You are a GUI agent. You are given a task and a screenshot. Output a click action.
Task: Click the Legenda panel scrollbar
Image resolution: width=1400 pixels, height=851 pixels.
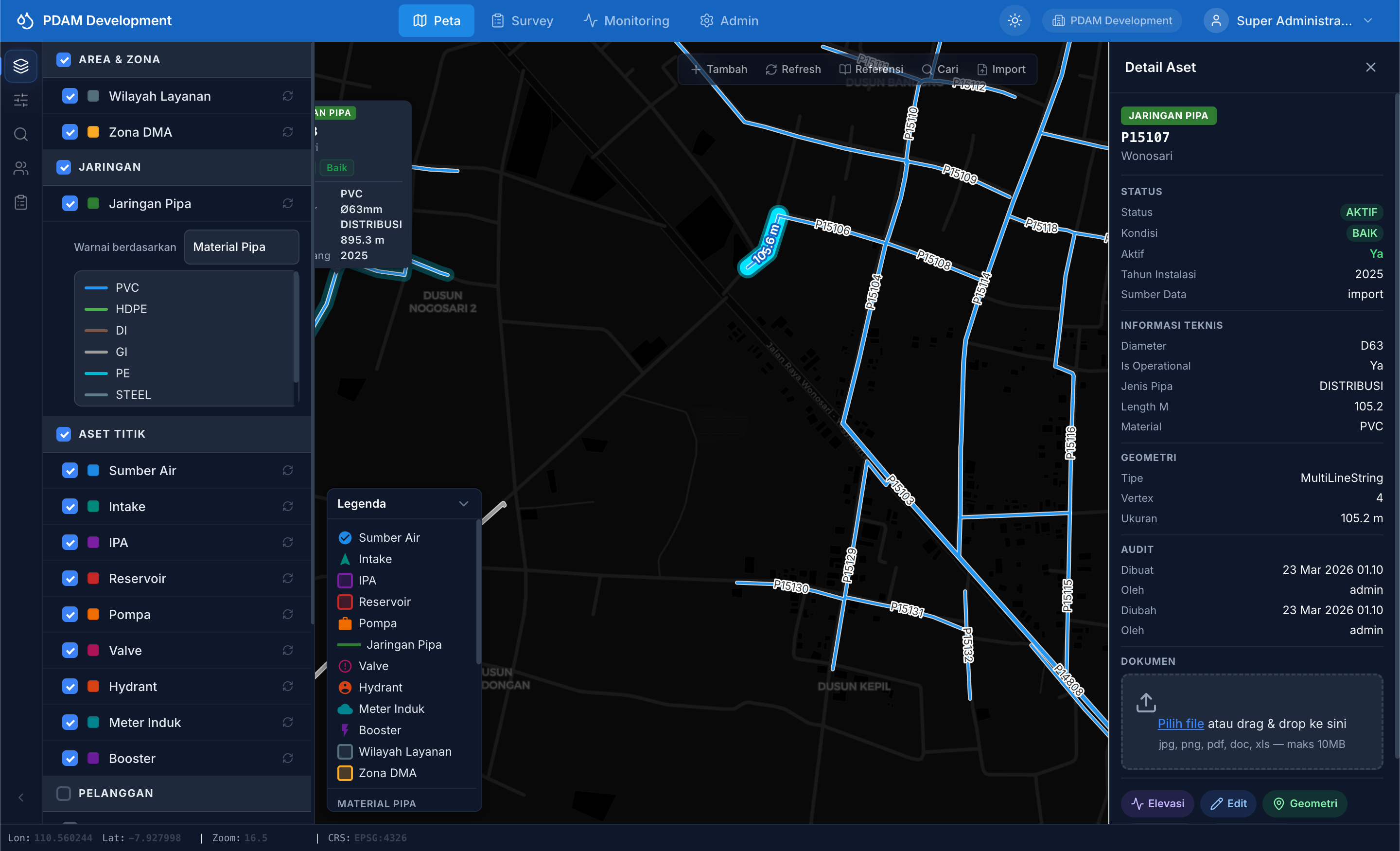pyautogui.click(x=478, y=591)
